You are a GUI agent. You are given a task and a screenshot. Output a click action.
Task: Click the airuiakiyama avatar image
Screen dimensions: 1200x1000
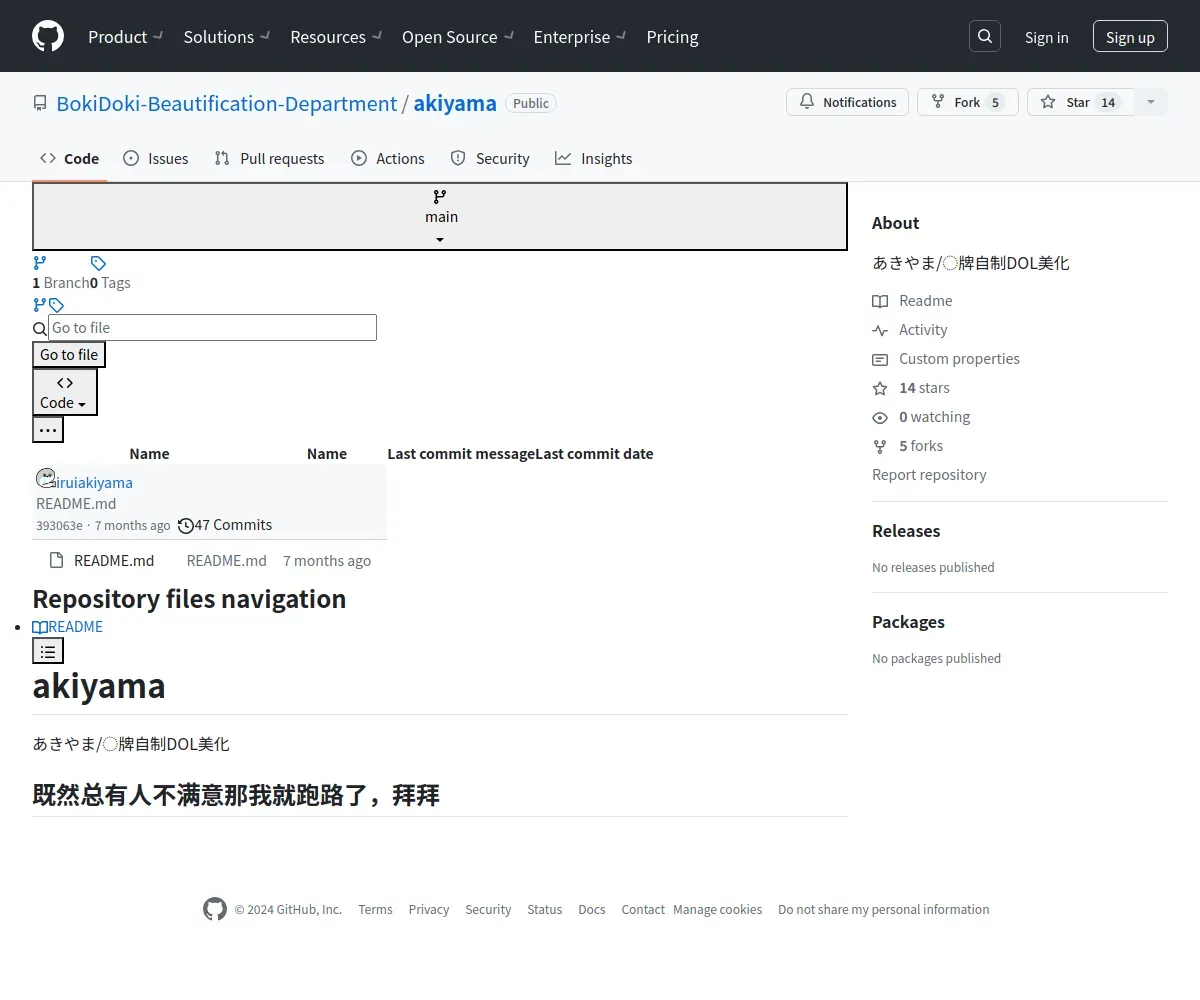point(45,477)
